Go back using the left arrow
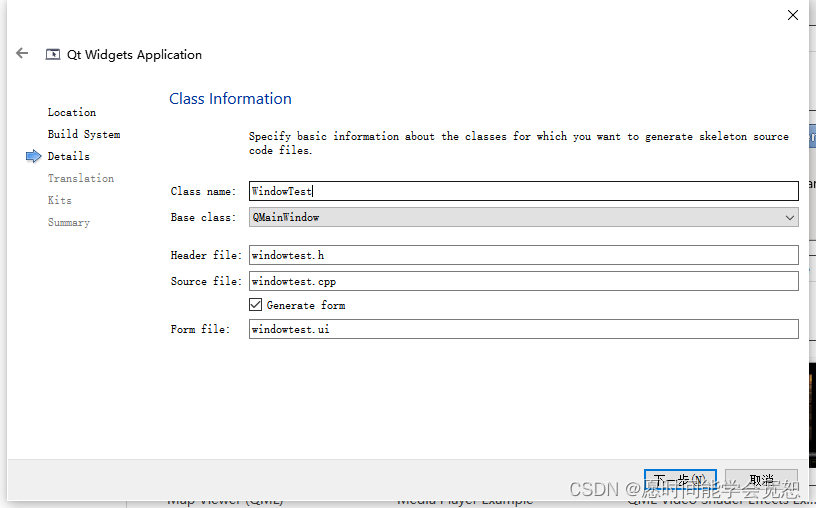This screenshot has height=508, width=816. point(22,53)
